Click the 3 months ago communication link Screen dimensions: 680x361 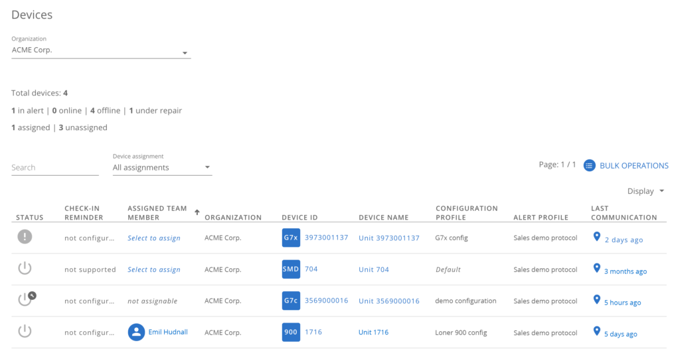(625, 271)
